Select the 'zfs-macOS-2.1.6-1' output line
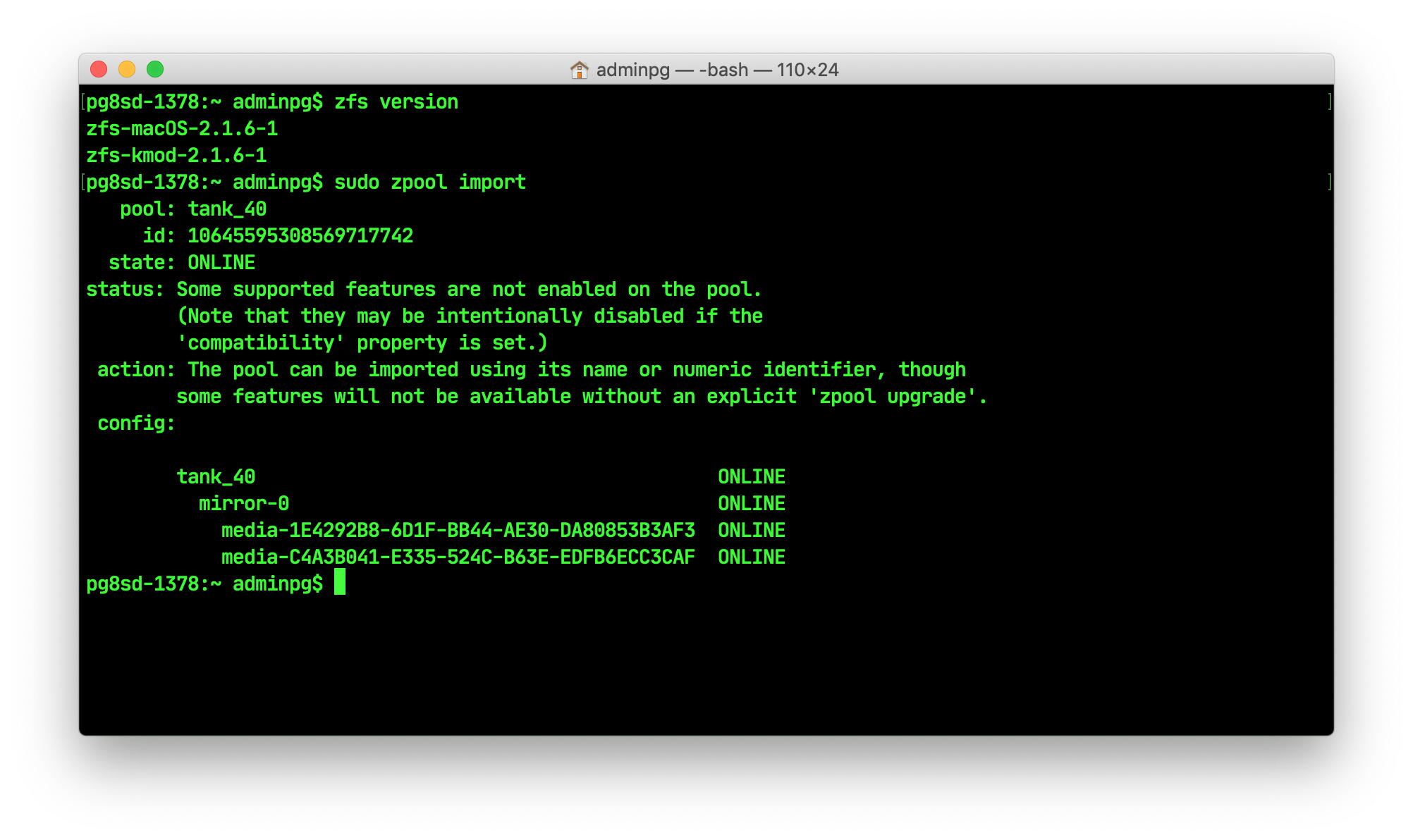Image resolution: width=1413 pixels, height=840 pixels. click(x=182, y=129)
